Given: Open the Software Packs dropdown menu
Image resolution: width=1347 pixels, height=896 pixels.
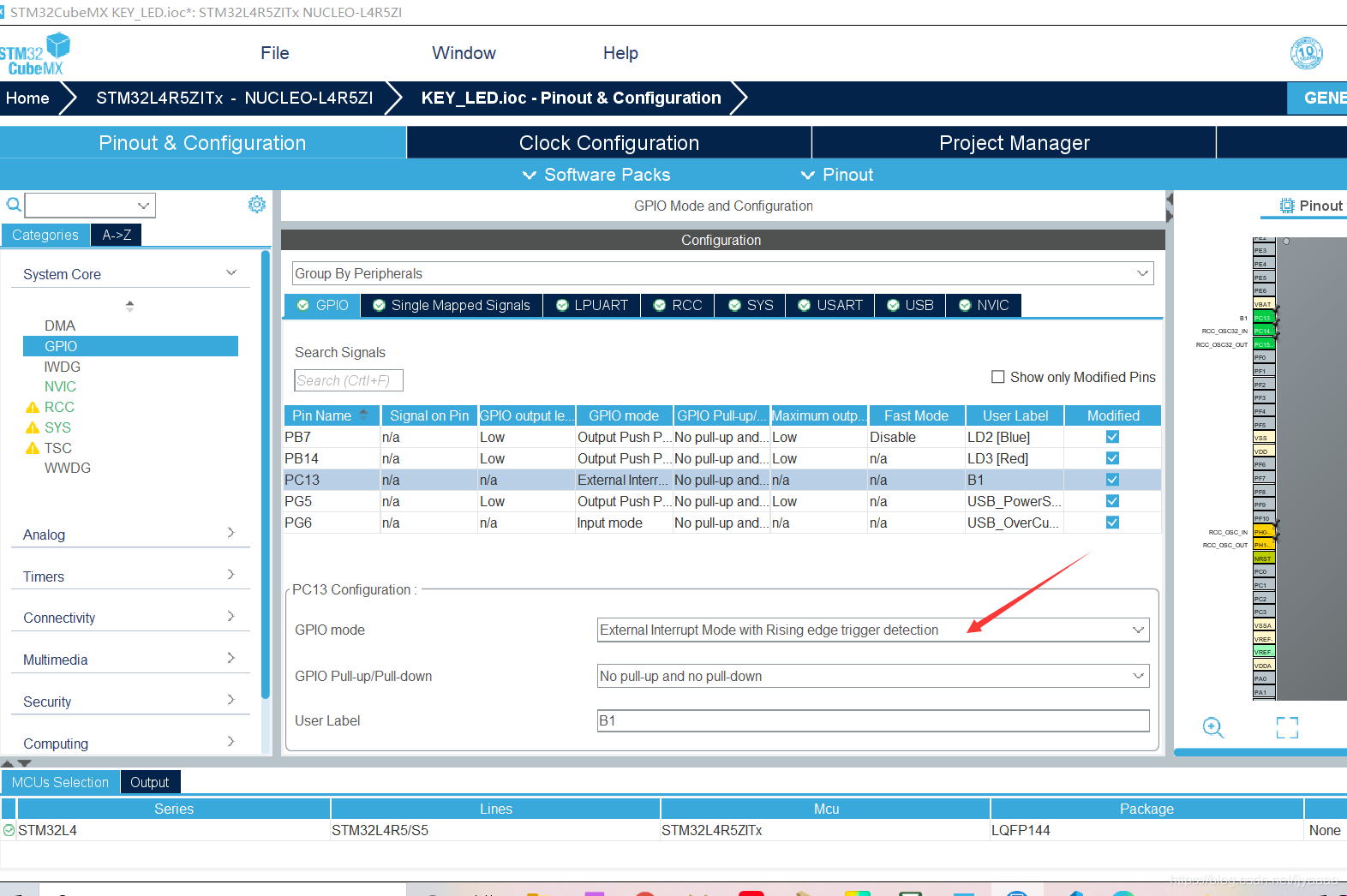Looking at the screenshot, I should pyautogui.click(x=596, y=175).
